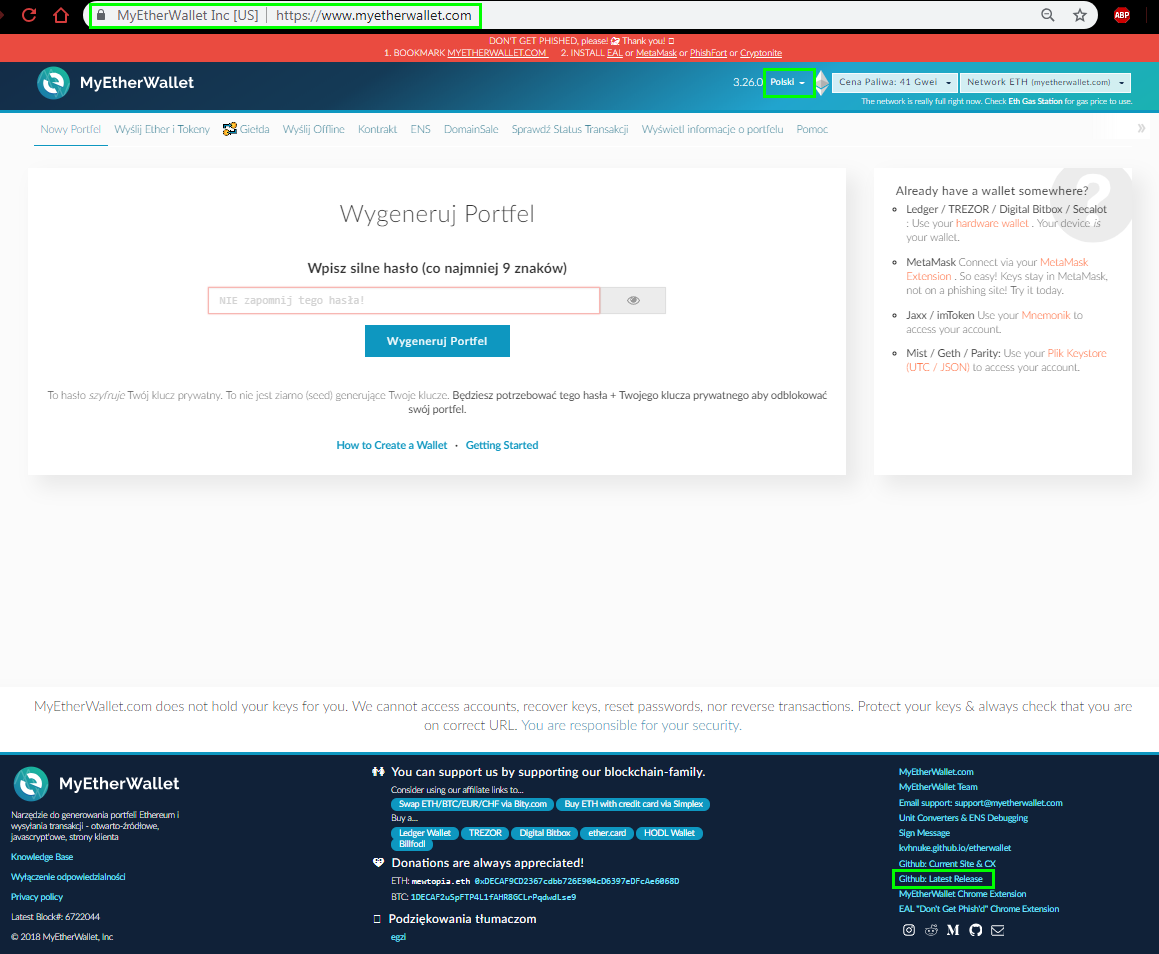Click the MyEtherWallet header logo
This screenshot has width=1159, height=954.
tap(115, 83)
